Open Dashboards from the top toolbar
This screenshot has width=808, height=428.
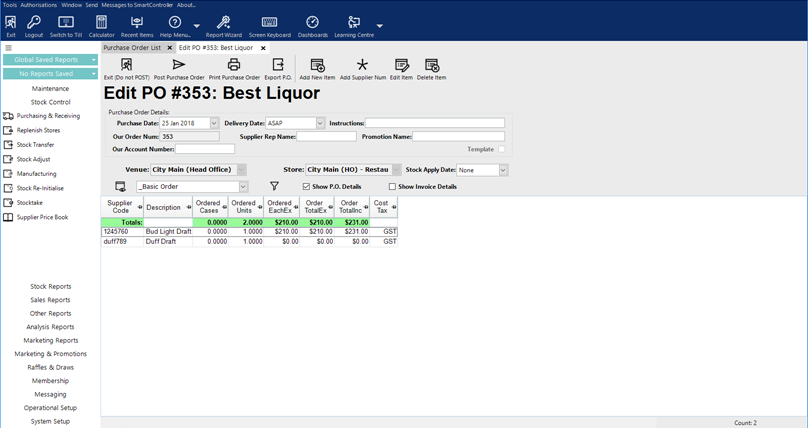312,25
